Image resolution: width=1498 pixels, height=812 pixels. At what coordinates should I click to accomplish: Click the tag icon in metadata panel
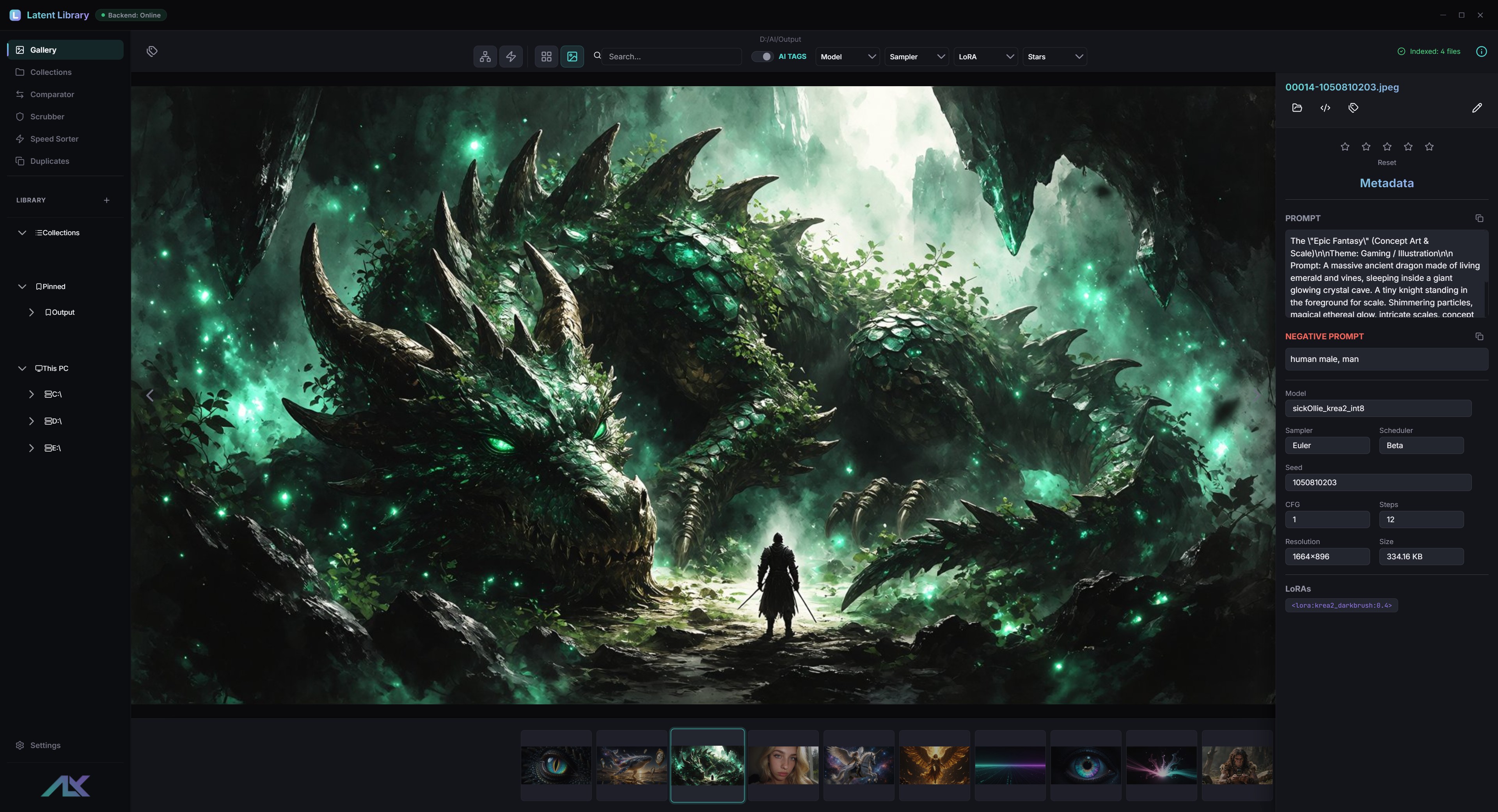1353,108
